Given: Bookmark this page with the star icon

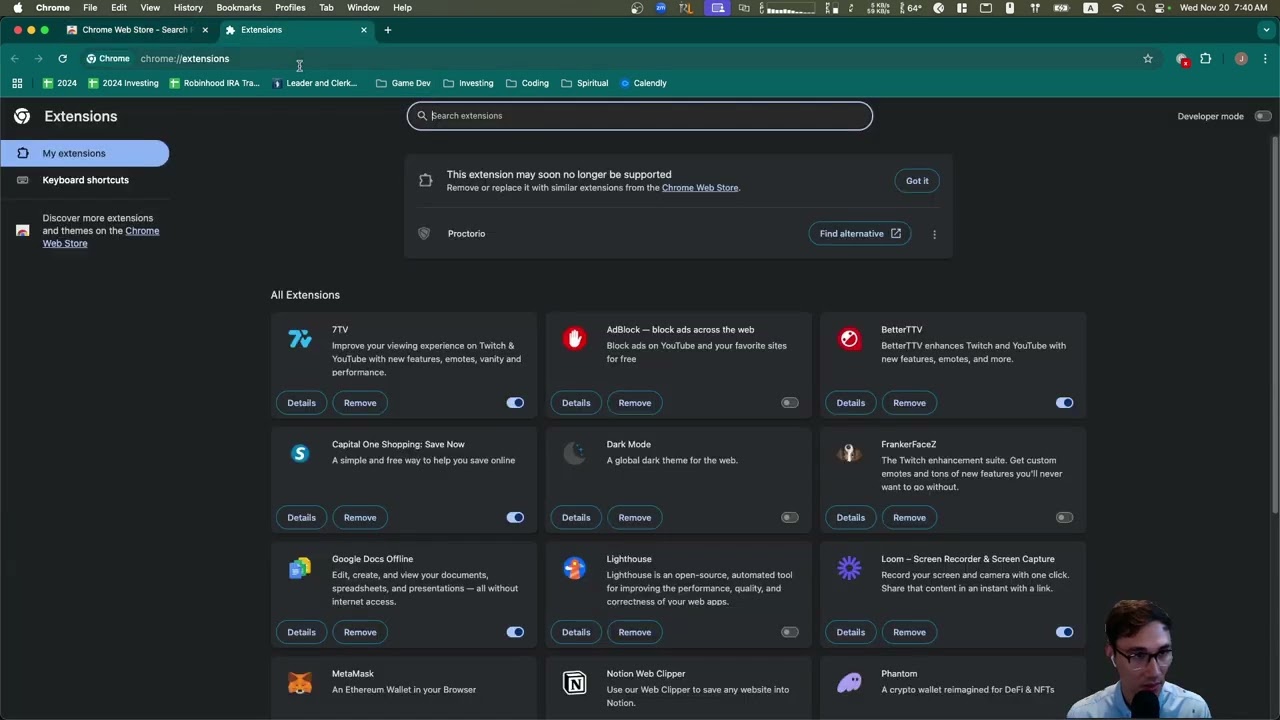Looking at the screenshot, I should click(x=1148, y=59).
